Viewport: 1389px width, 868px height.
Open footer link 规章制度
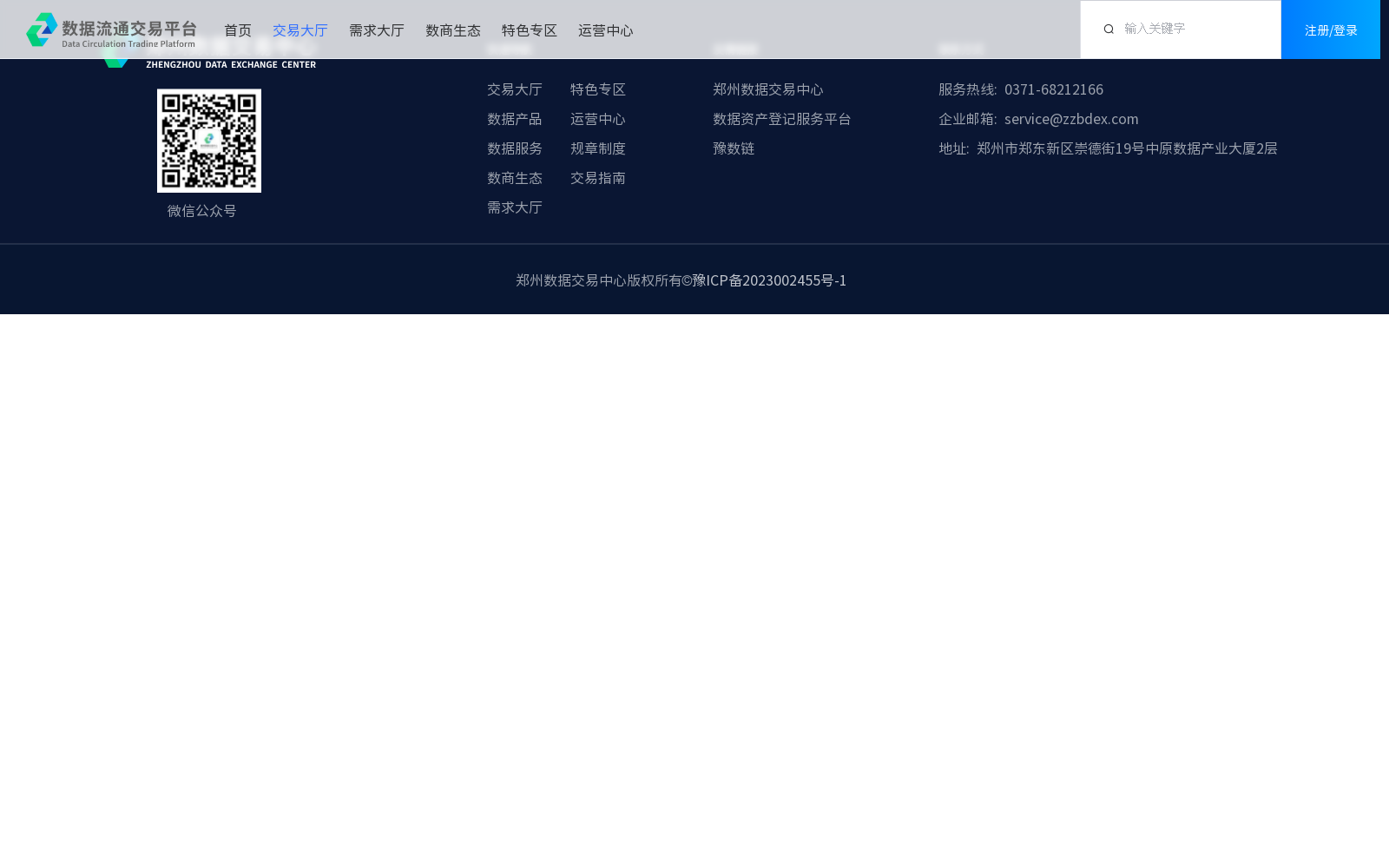(598, 148)
